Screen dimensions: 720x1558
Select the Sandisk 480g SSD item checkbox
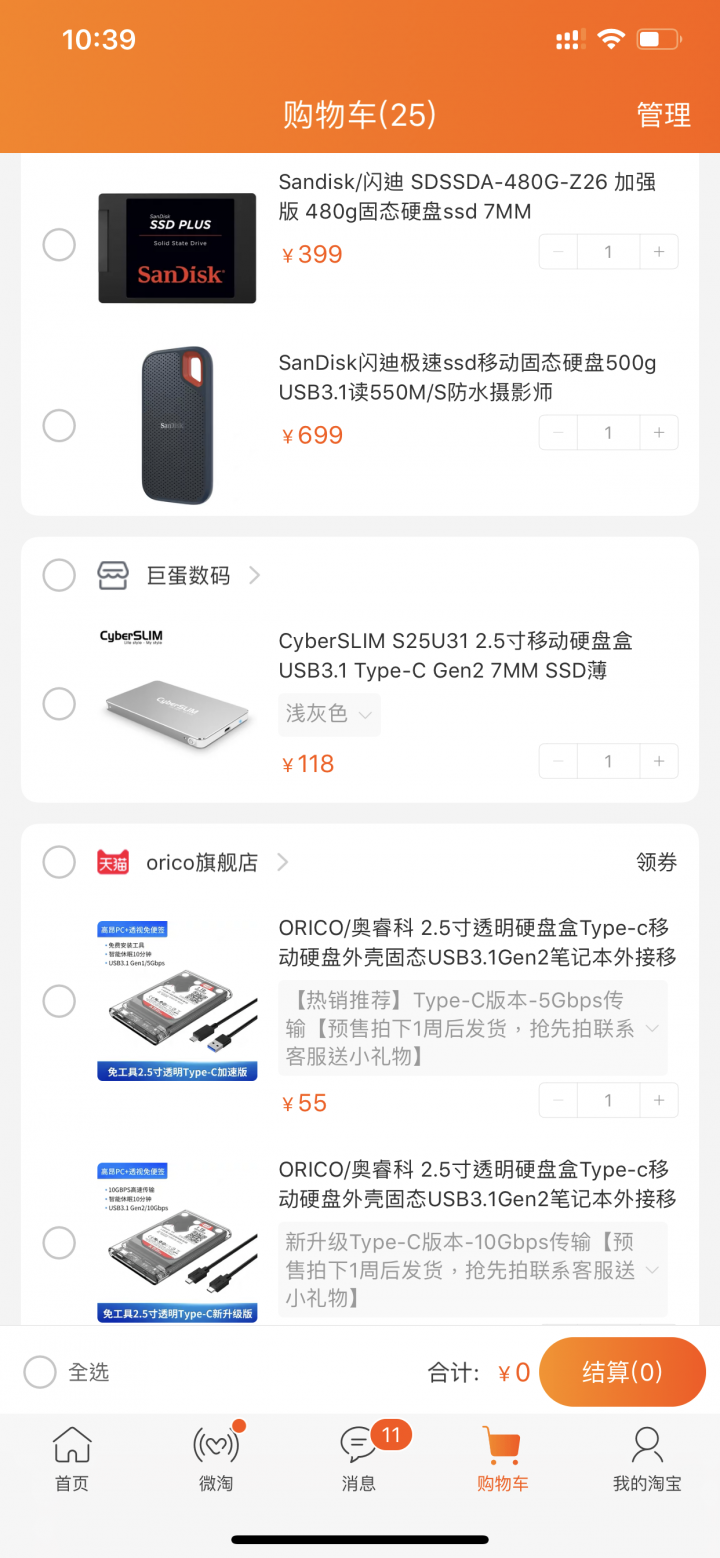(59, 244)
